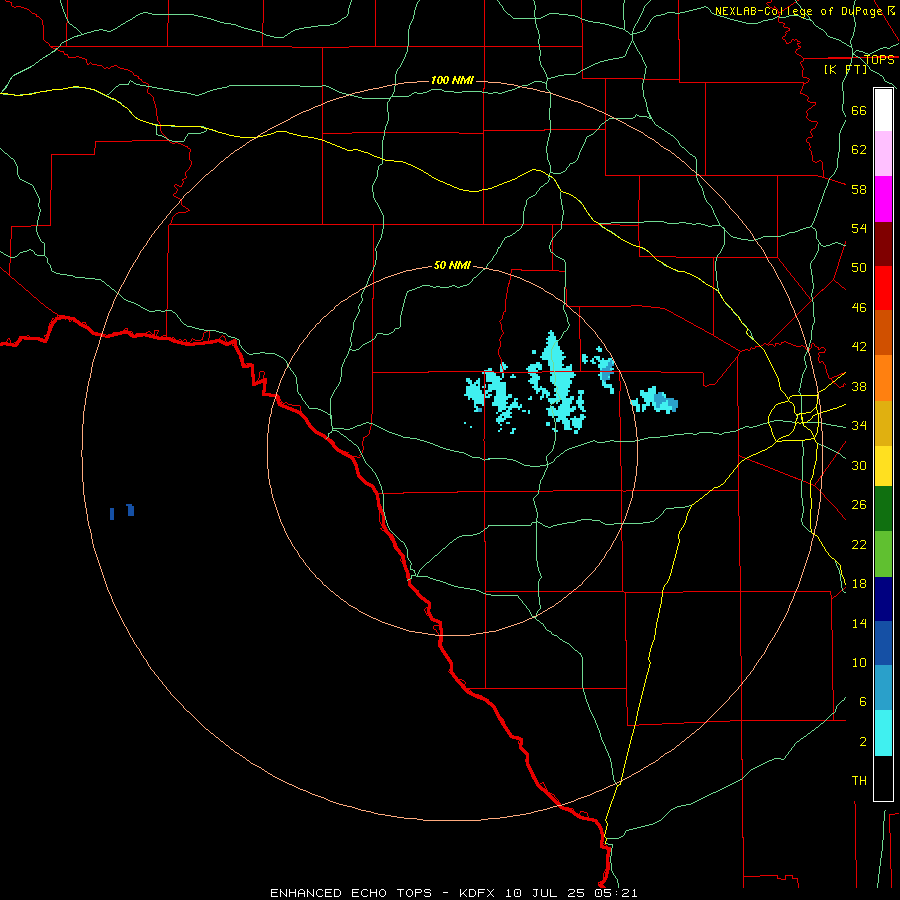The width and height of the screenshot is (900, 900).
Task: Select the "50" scale value
Action: click(x=859, y=267)
